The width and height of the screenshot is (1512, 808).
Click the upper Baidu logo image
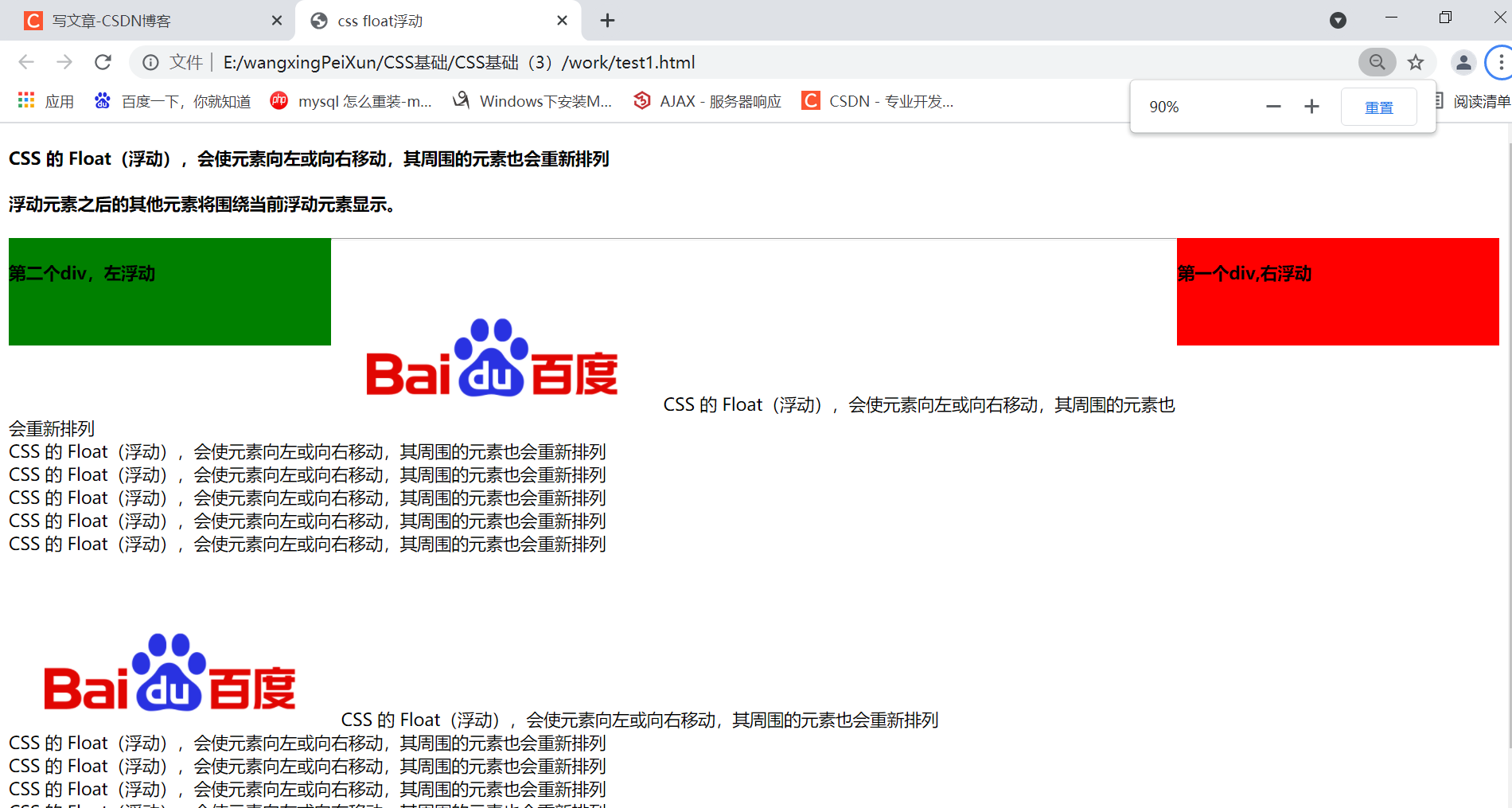click(492, 357)
